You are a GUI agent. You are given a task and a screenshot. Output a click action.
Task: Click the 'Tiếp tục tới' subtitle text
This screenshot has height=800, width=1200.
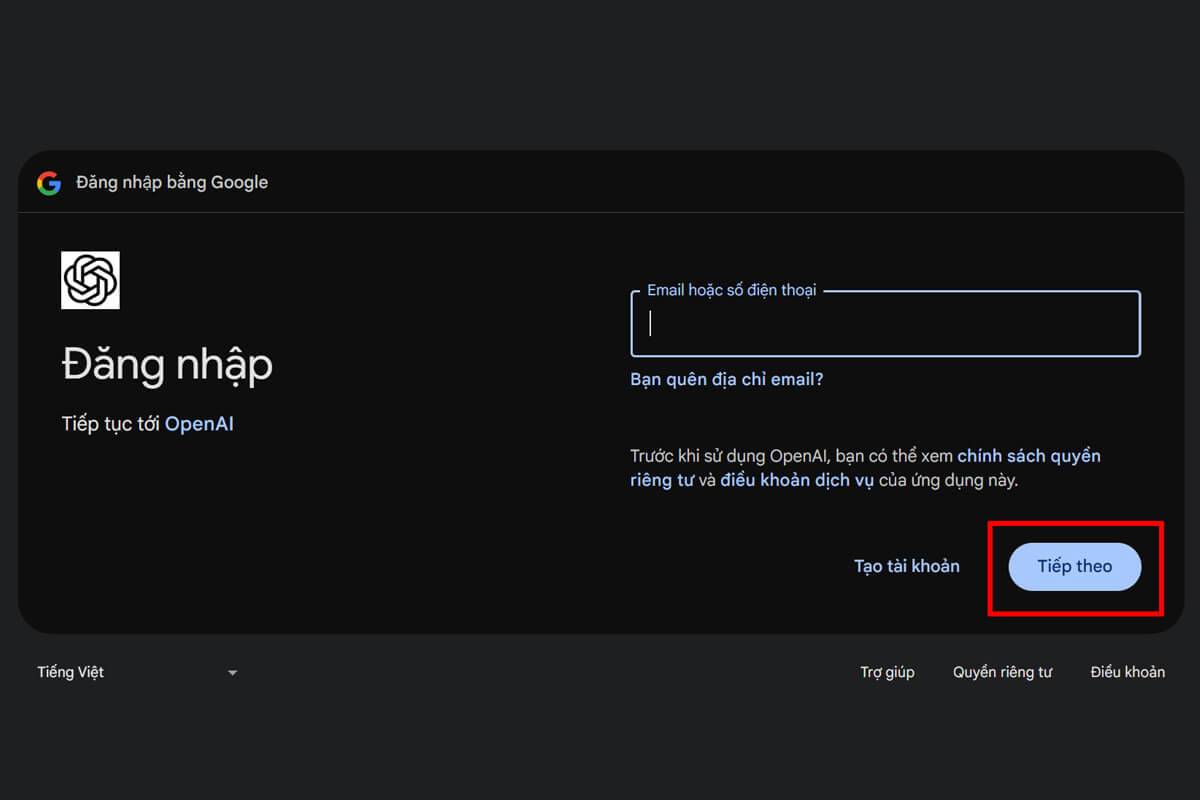[x=111, y=424]
